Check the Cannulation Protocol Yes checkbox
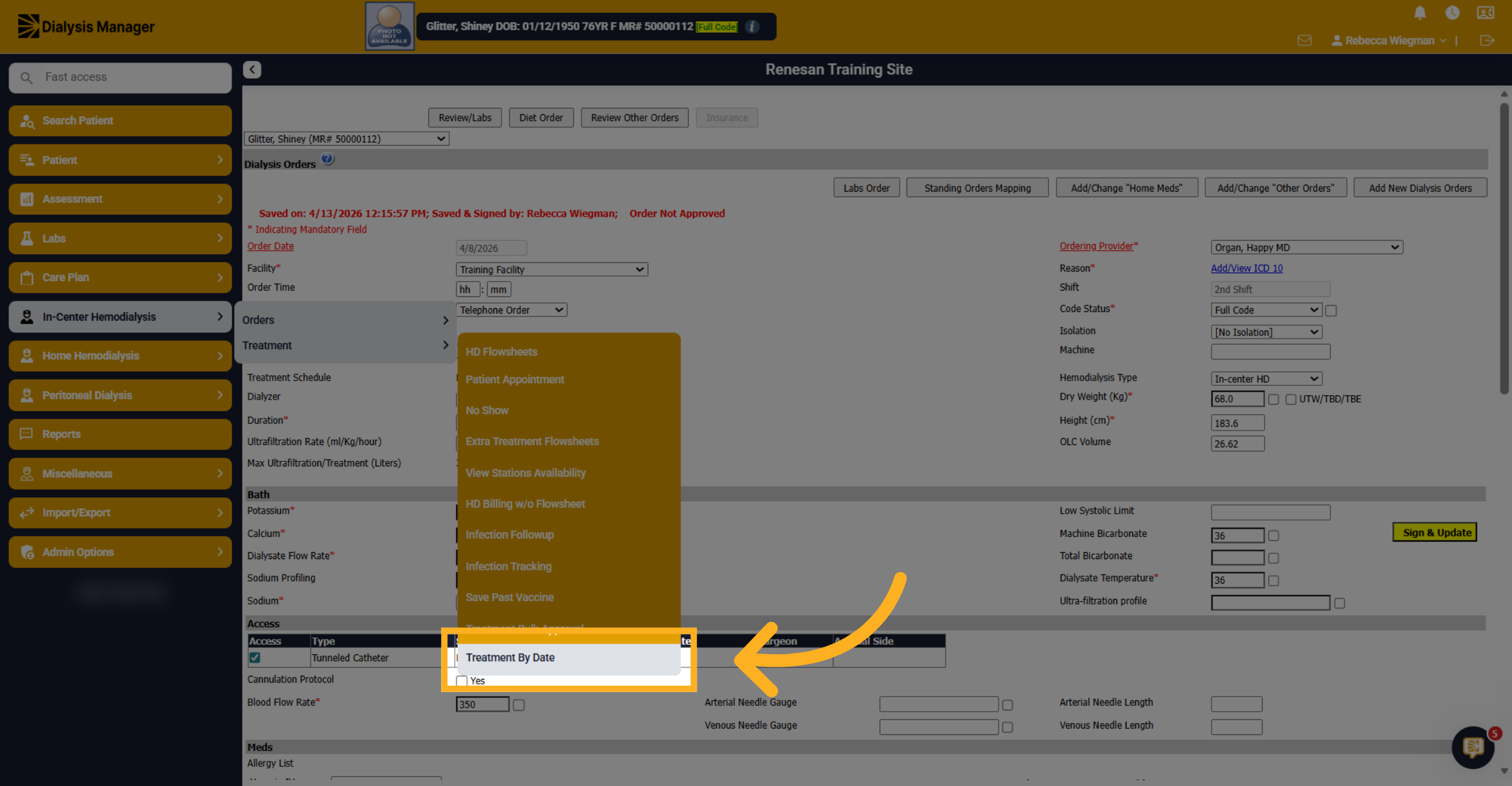Viewport: 1512px width, 786px height. pyautogui.click(x=462, y=681)
